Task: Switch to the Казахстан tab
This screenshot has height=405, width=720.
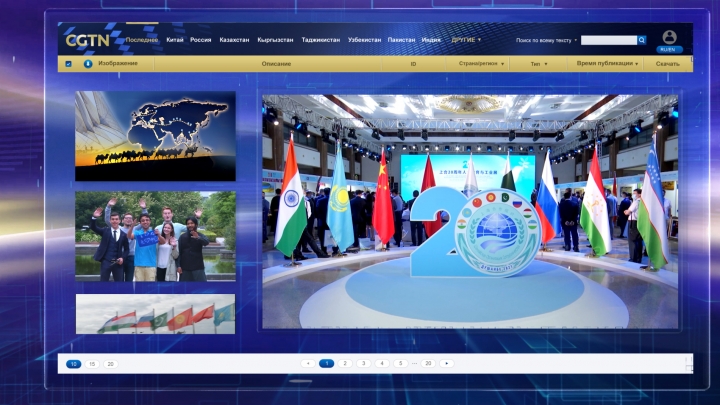Action: click(x=235, y=40)
